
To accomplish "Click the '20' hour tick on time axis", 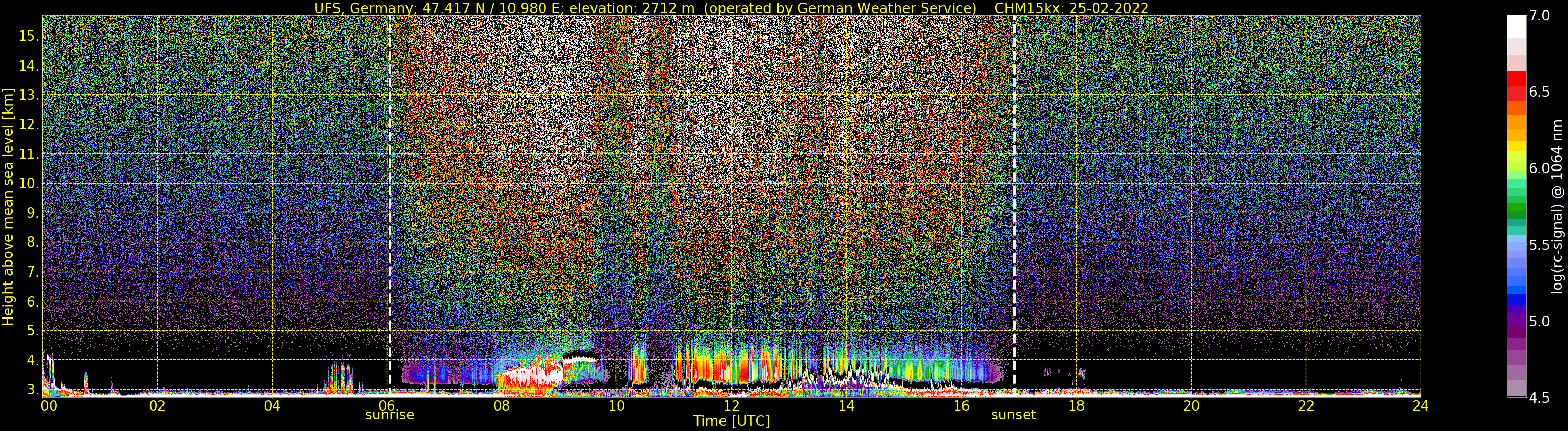I will [1191, 405].
